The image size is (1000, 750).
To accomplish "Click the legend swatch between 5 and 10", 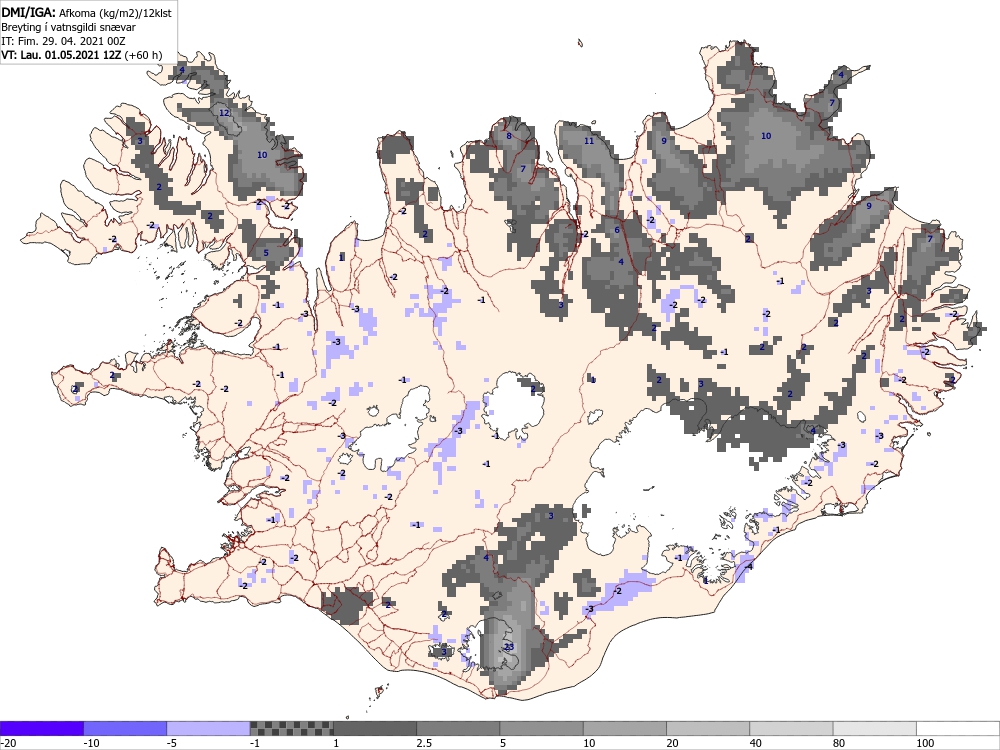I will coord(541,728).
